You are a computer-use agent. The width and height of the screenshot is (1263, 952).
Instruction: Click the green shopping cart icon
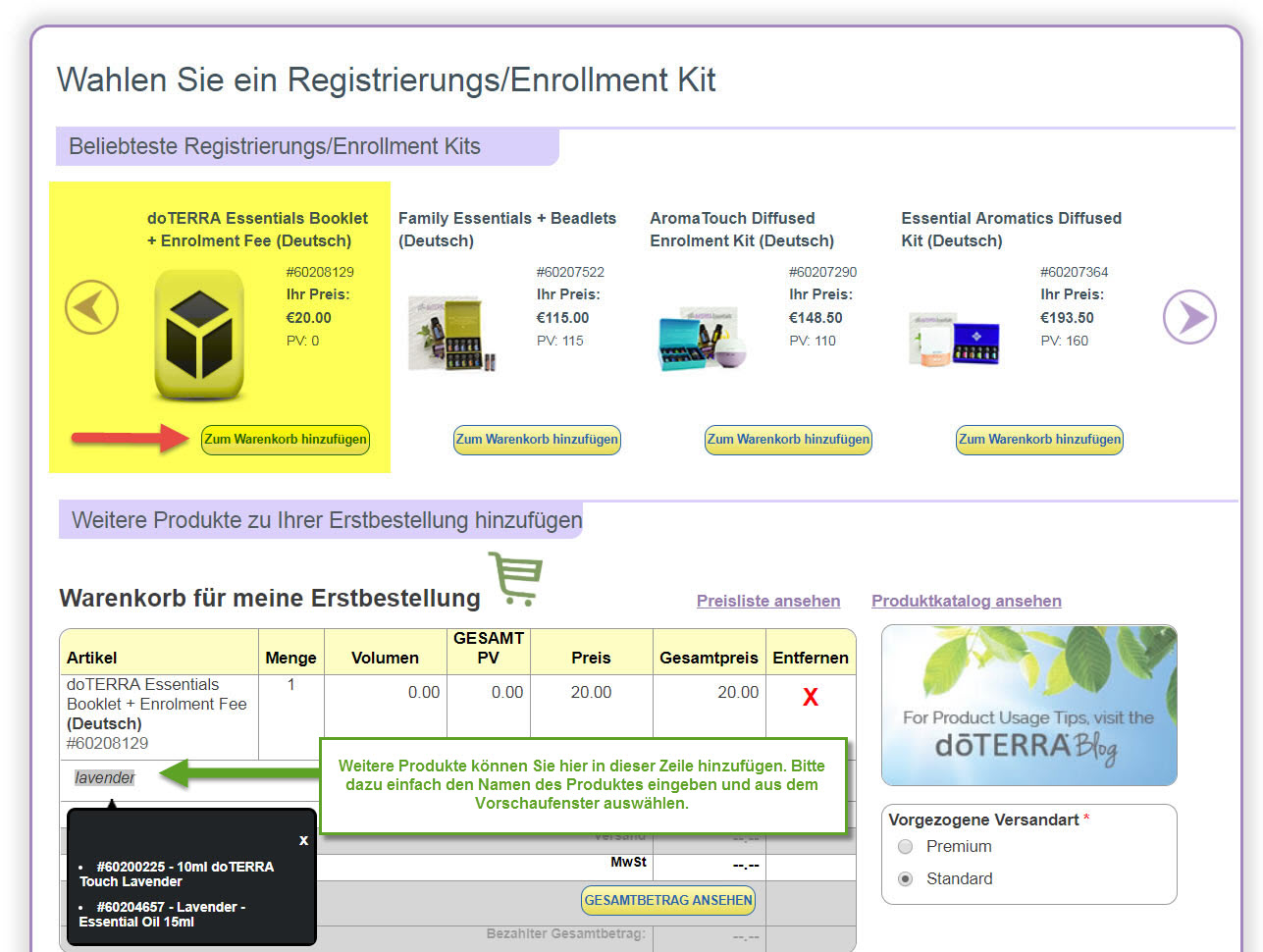coord(515,578)
